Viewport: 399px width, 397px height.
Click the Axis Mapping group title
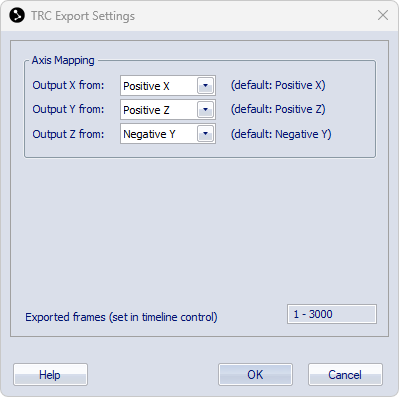(x=63, y=60)
